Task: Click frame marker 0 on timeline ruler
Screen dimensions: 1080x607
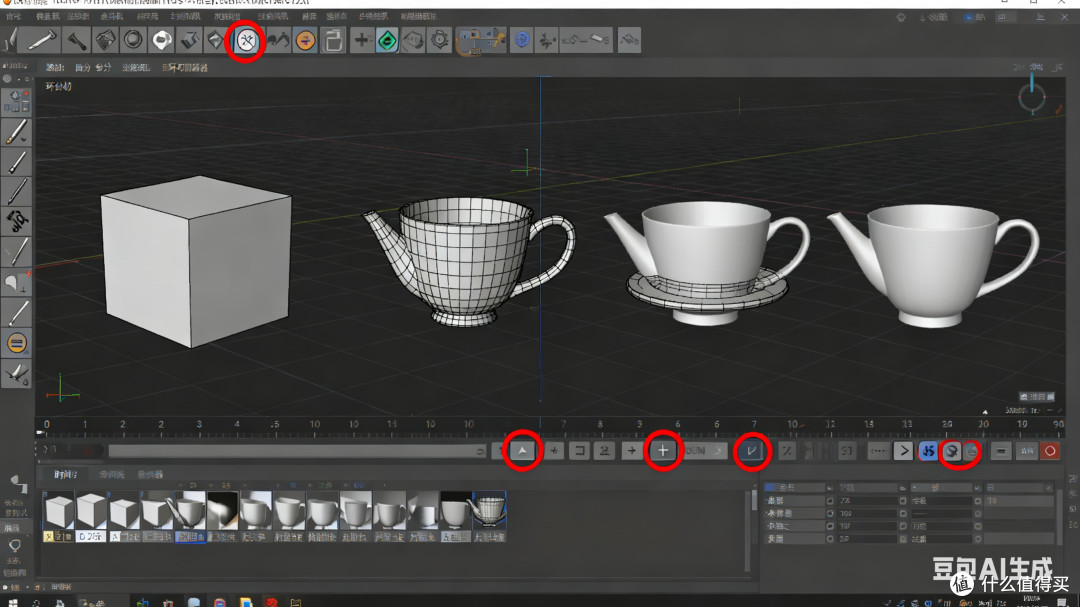Action: tap(47, 424)
